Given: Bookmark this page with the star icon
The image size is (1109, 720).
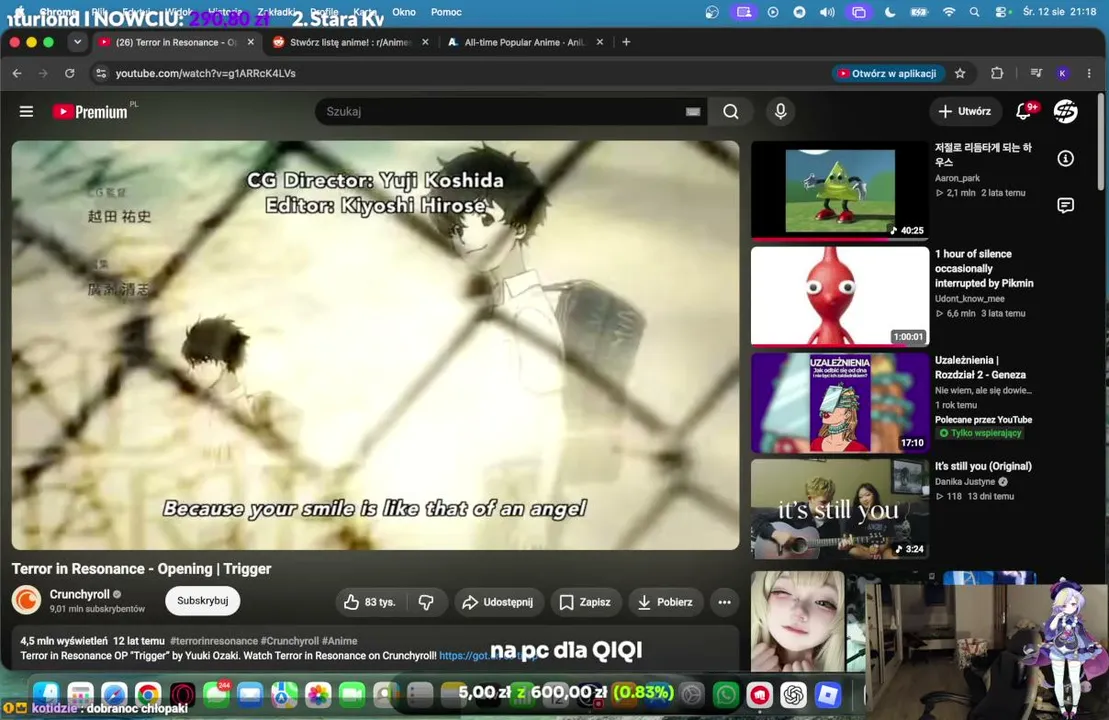Looking at the screenshot, I should point(960,73).
